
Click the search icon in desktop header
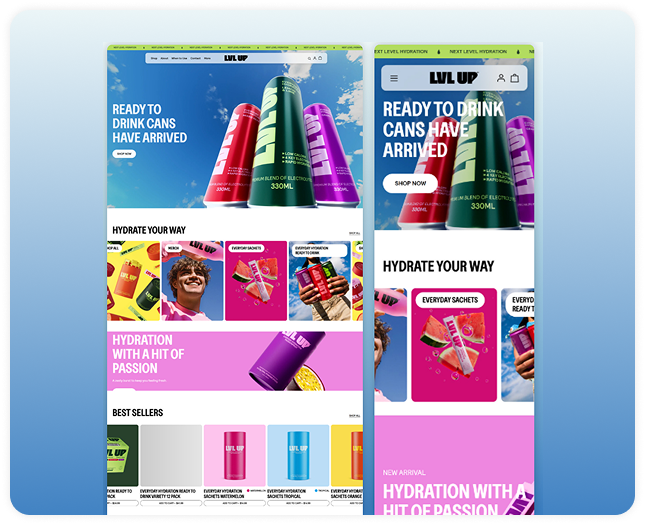click(310, 59)
